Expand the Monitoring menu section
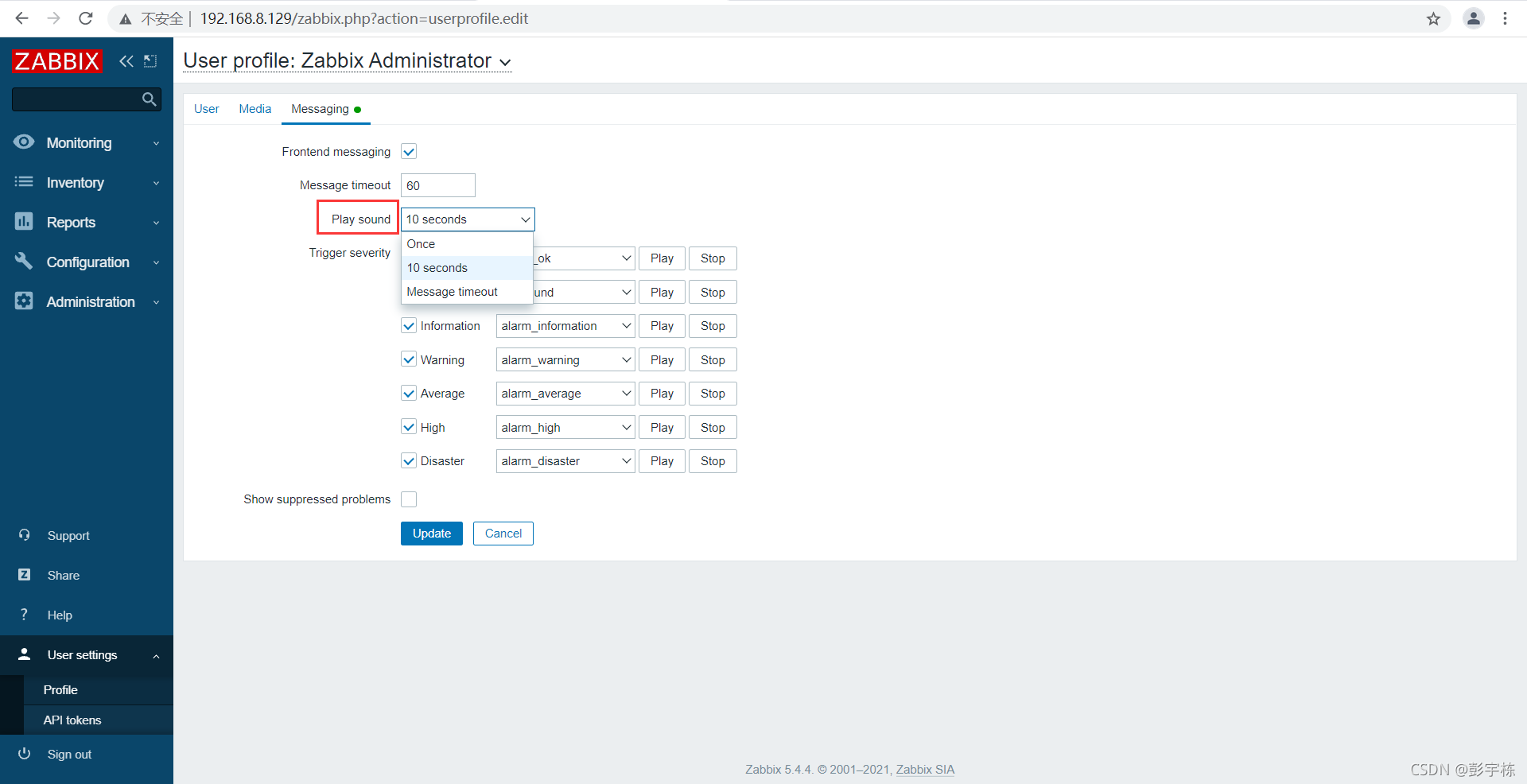The image size is (1527, 784). point(87,142)
